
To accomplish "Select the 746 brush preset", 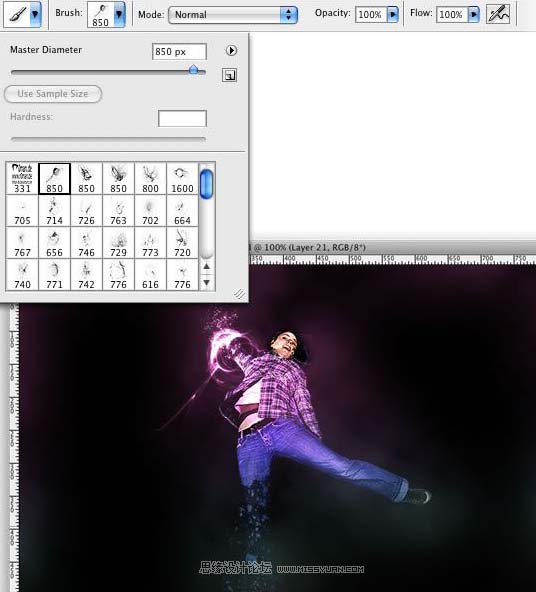I will pos(86,243).
